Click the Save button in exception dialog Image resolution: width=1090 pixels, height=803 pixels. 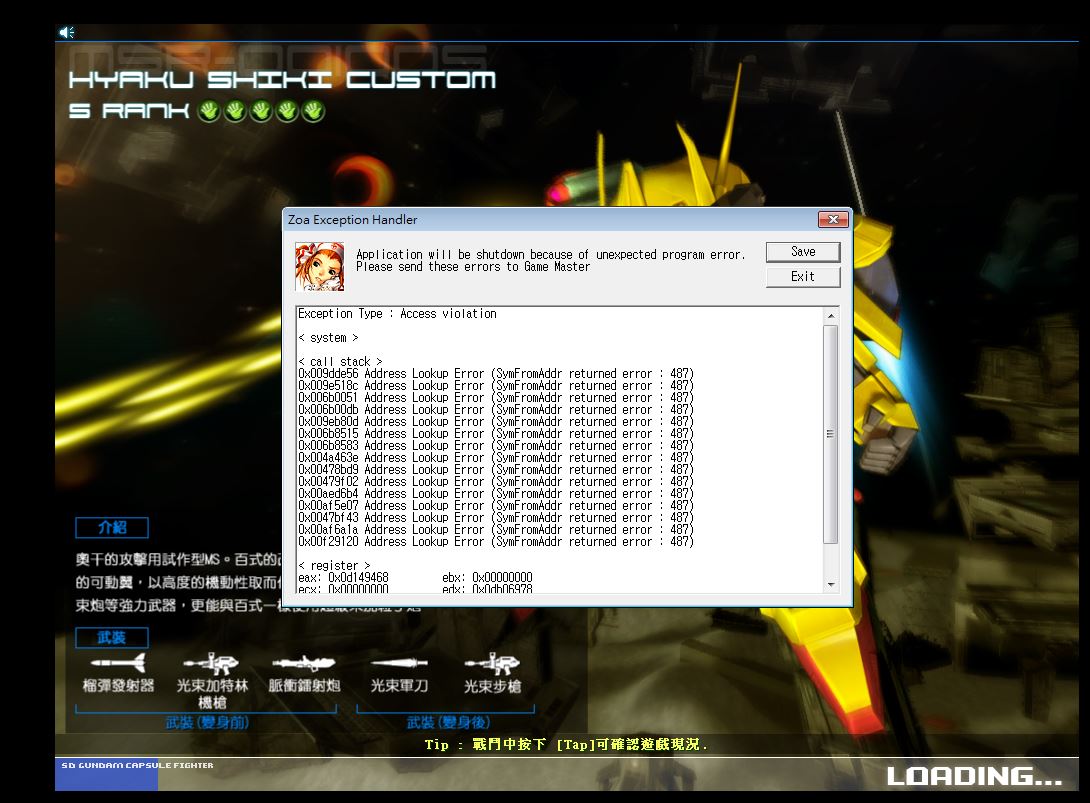coord(803,252)
